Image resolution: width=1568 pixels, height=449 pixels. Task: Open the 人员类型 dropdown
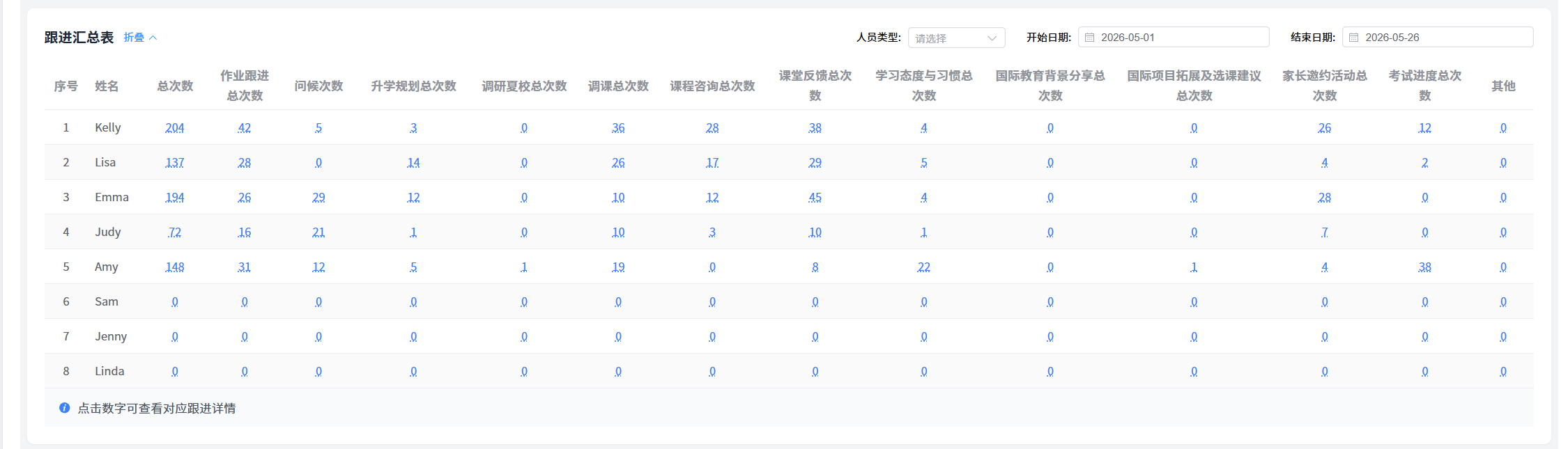click(956, 38)
